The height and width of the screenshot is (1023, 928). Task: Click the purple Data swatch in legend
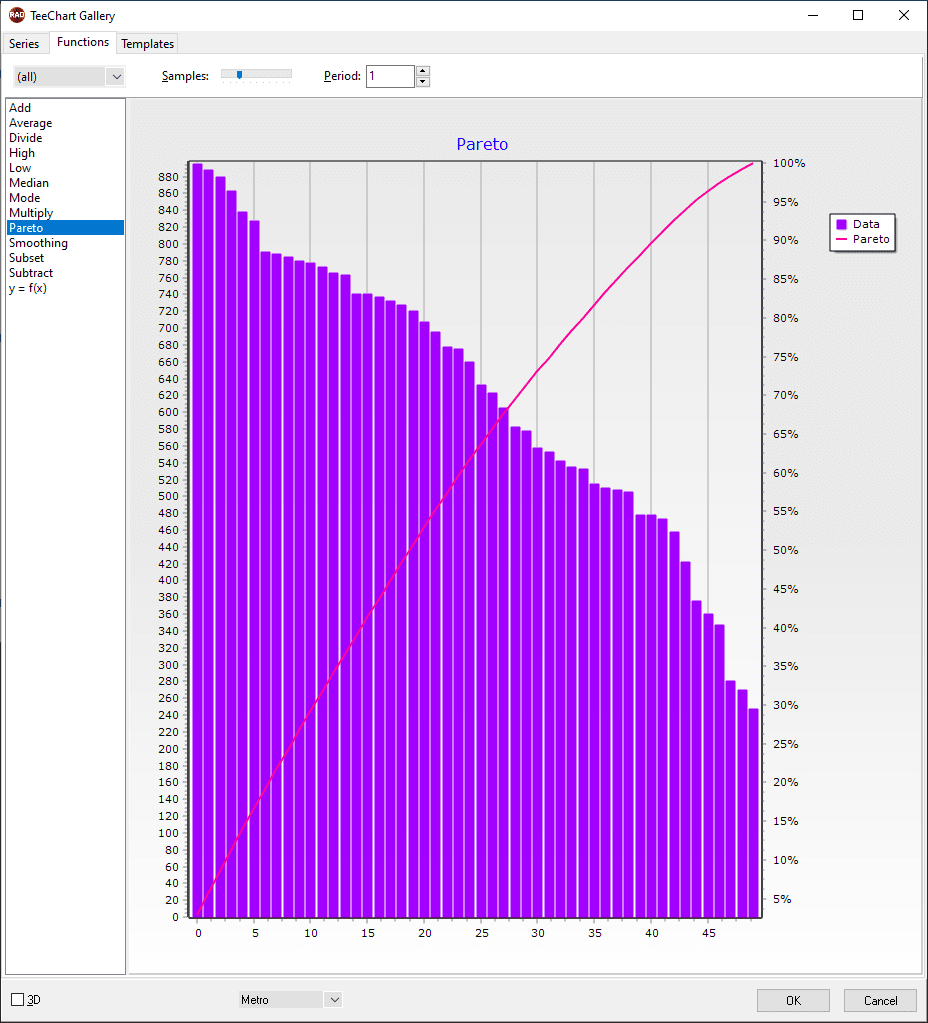click(840, 224)
